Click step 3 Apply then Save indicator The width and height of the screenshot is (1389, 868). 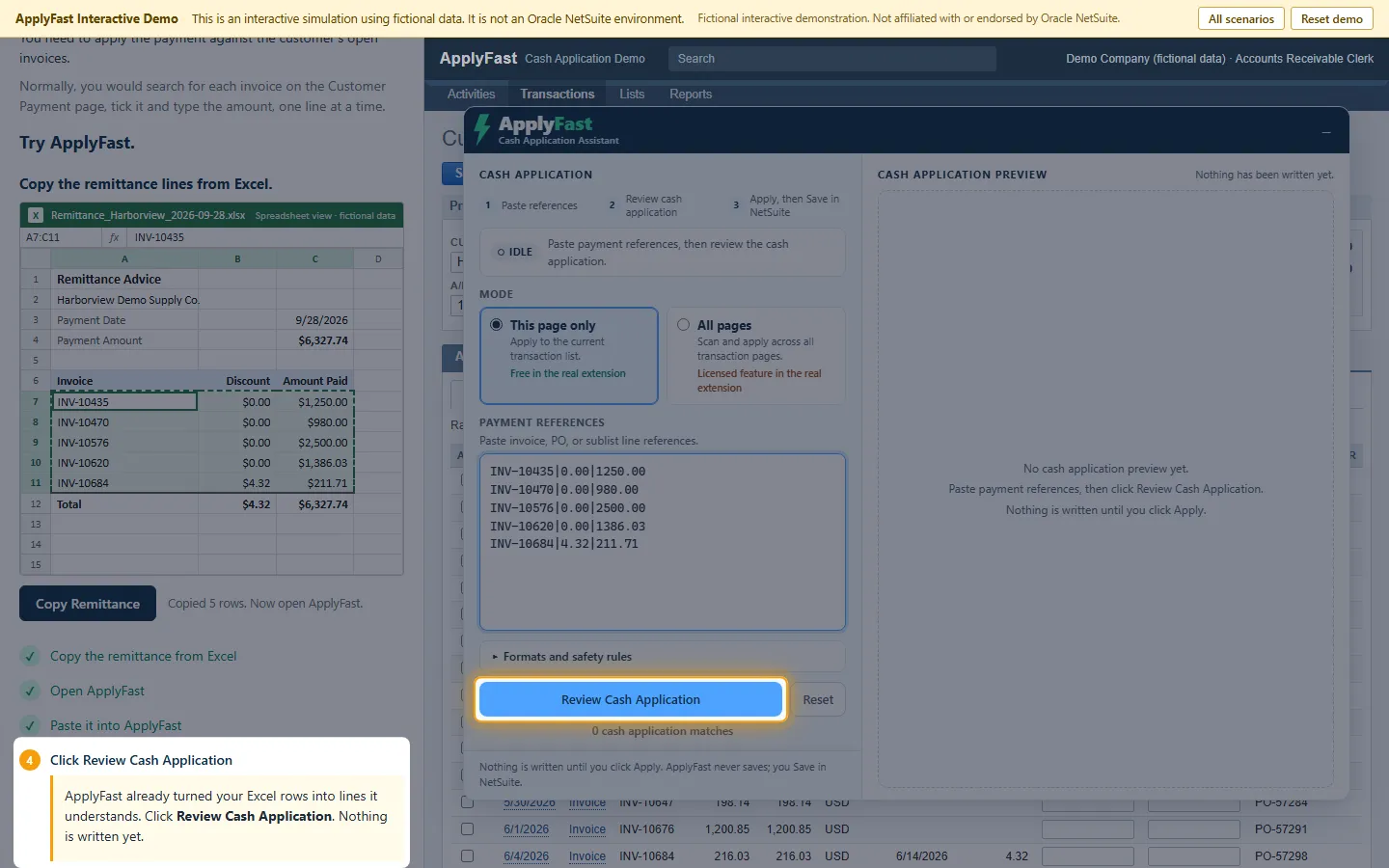click(x=785, y=205)
